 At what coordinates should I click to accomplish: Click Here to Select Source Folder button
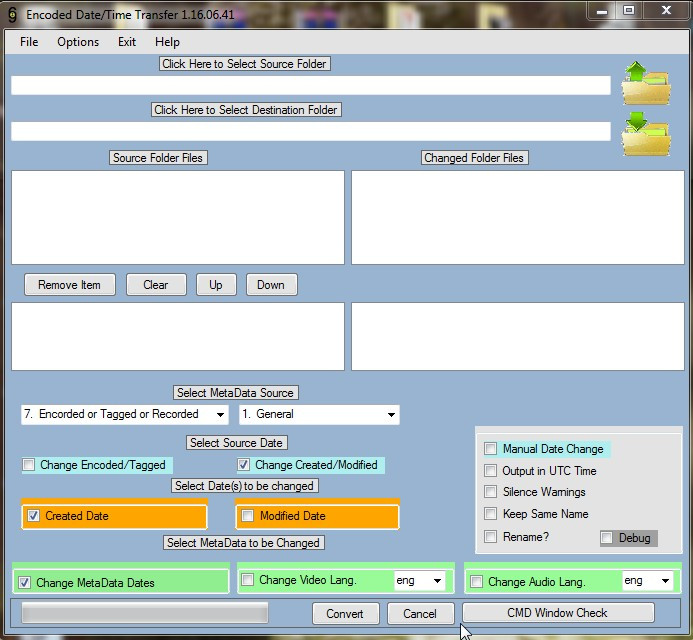(244, 64)
